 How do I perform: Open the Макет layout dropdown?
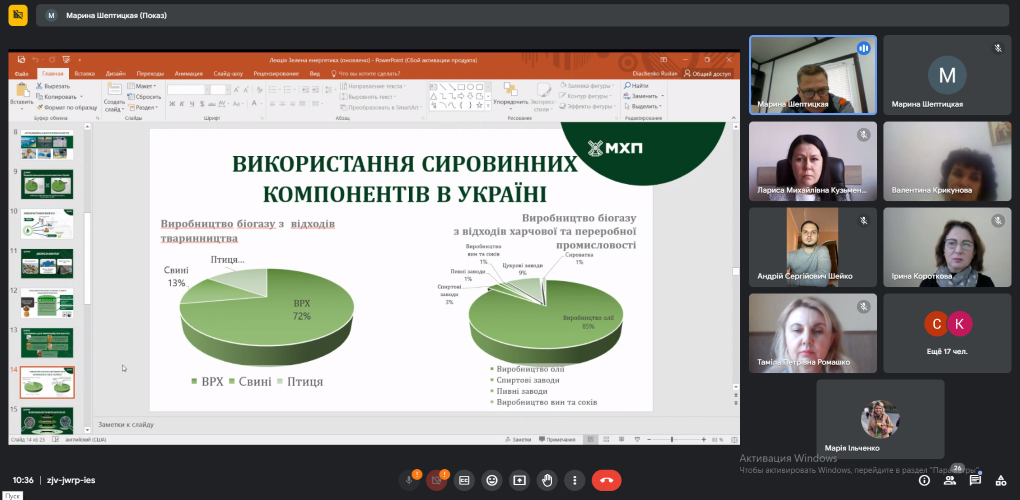coord(141,86)
